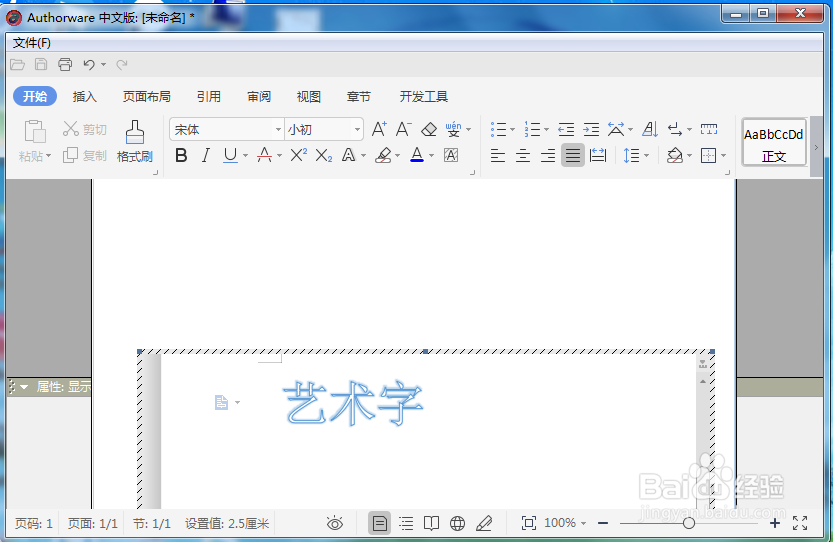Switch to the 章节 tab
Viewport: 833px width, 542px height.
pyautogui.click(x=359, y=96)
